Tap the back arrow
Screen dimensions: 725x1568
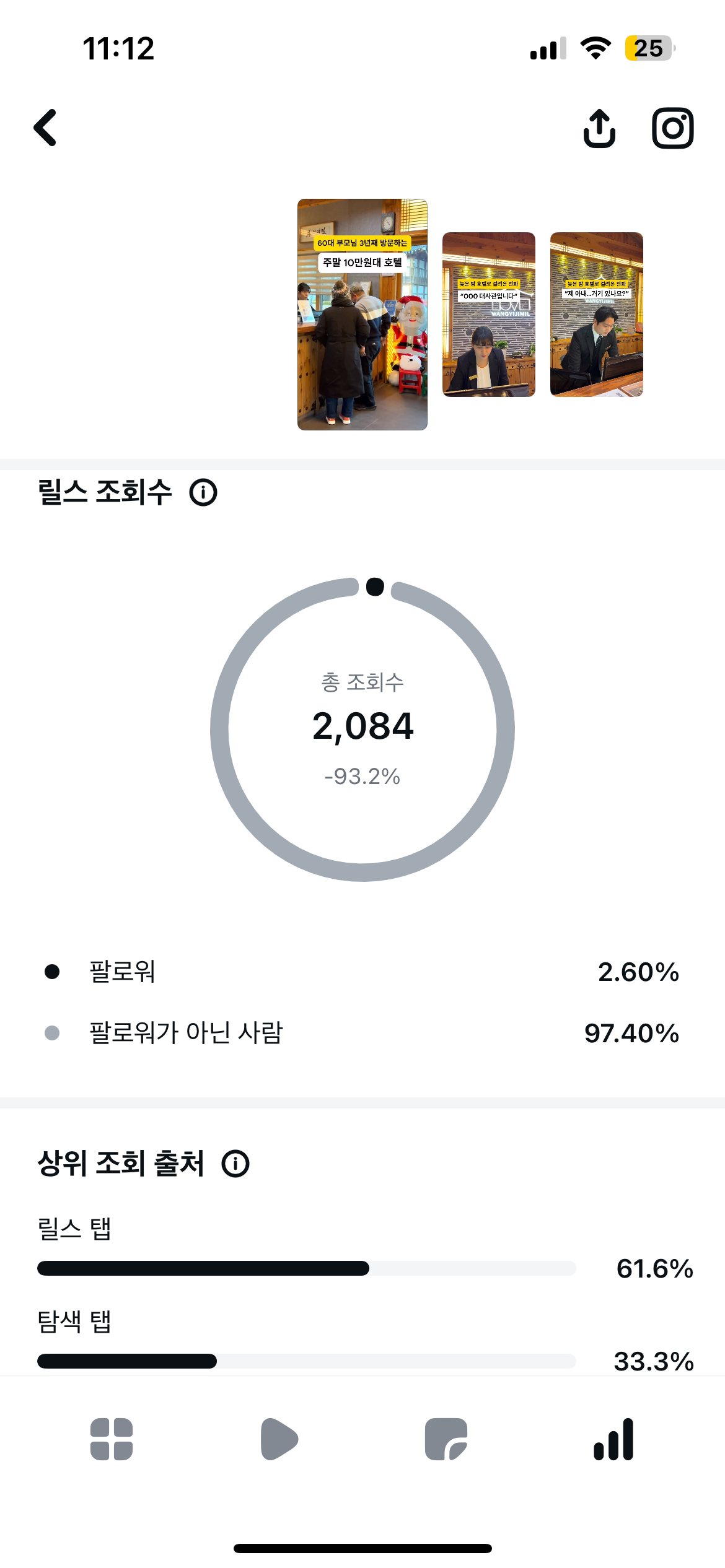tap(45, 128)
